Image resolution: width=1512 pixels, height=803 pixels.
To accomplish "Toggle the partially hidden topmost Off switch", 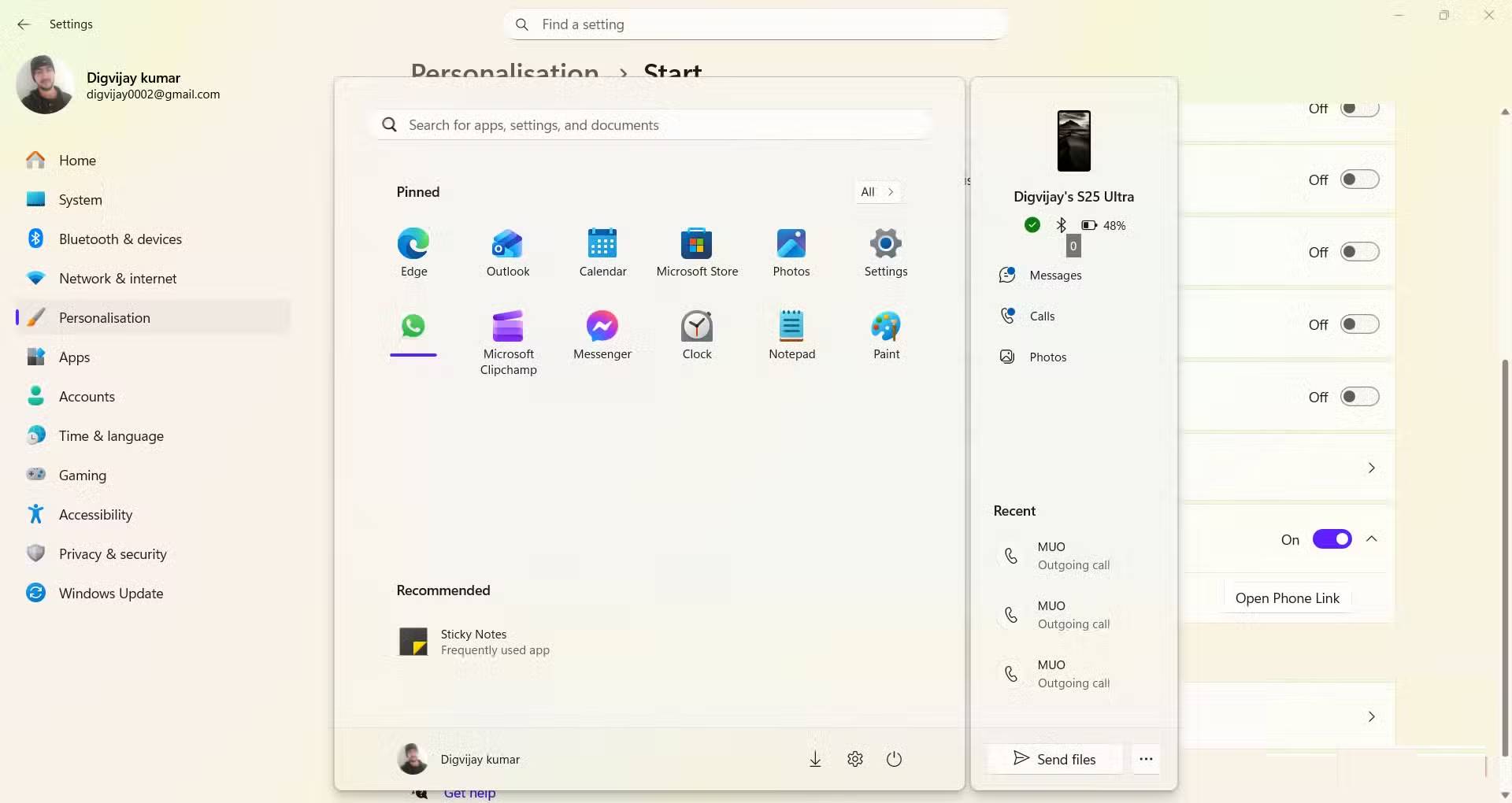I will (x=1360, y=109).
